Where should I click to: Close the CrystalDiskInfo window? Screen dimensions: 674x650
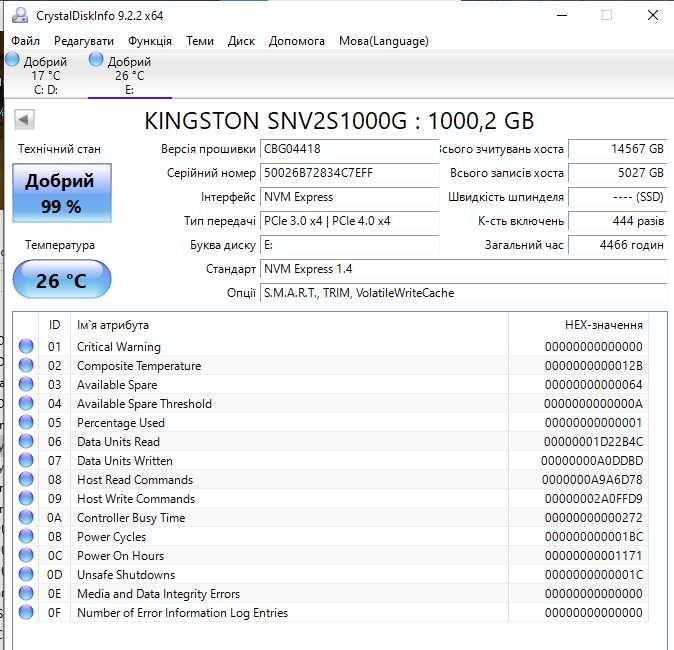[653, 15]
